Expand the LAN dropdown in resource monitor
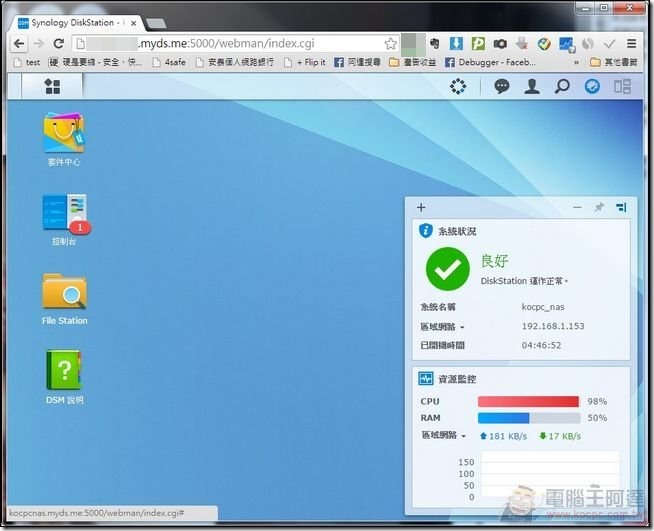Viewport: 654px width, 531px height. click(462, 436)
